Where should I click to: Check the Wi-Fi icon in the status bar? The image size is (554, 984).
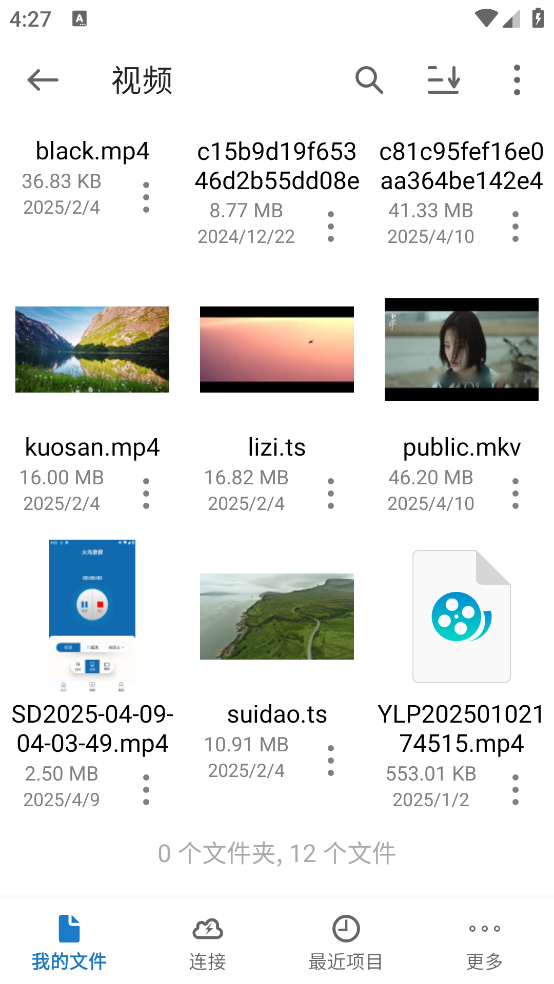pyautogui.click(x=486, y=18)
